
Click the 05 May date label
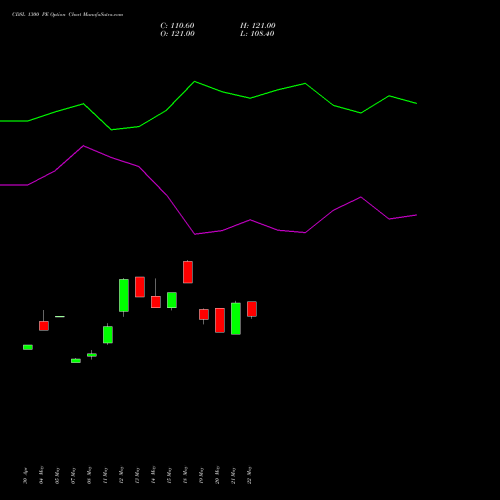click(57, 476)
